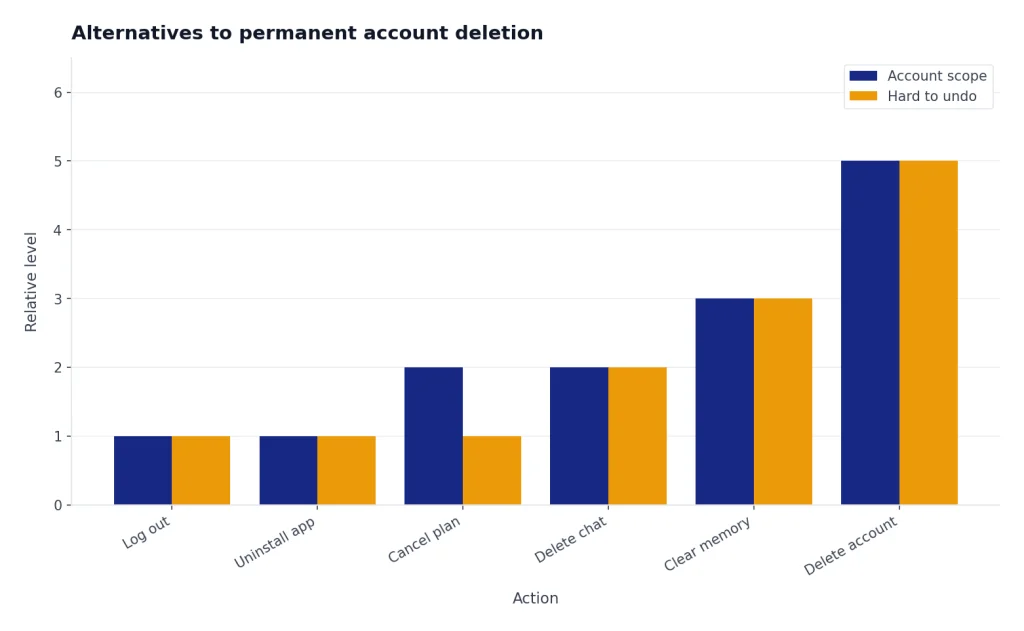Select the orange Delete chat bar

[637, 436]
